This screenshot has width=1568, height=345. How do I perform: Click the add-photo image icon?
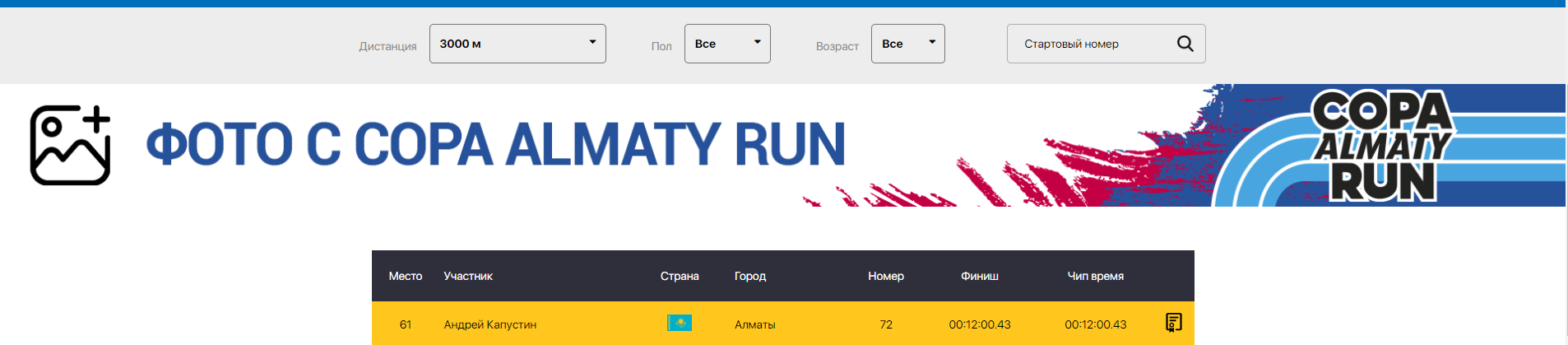70,145
